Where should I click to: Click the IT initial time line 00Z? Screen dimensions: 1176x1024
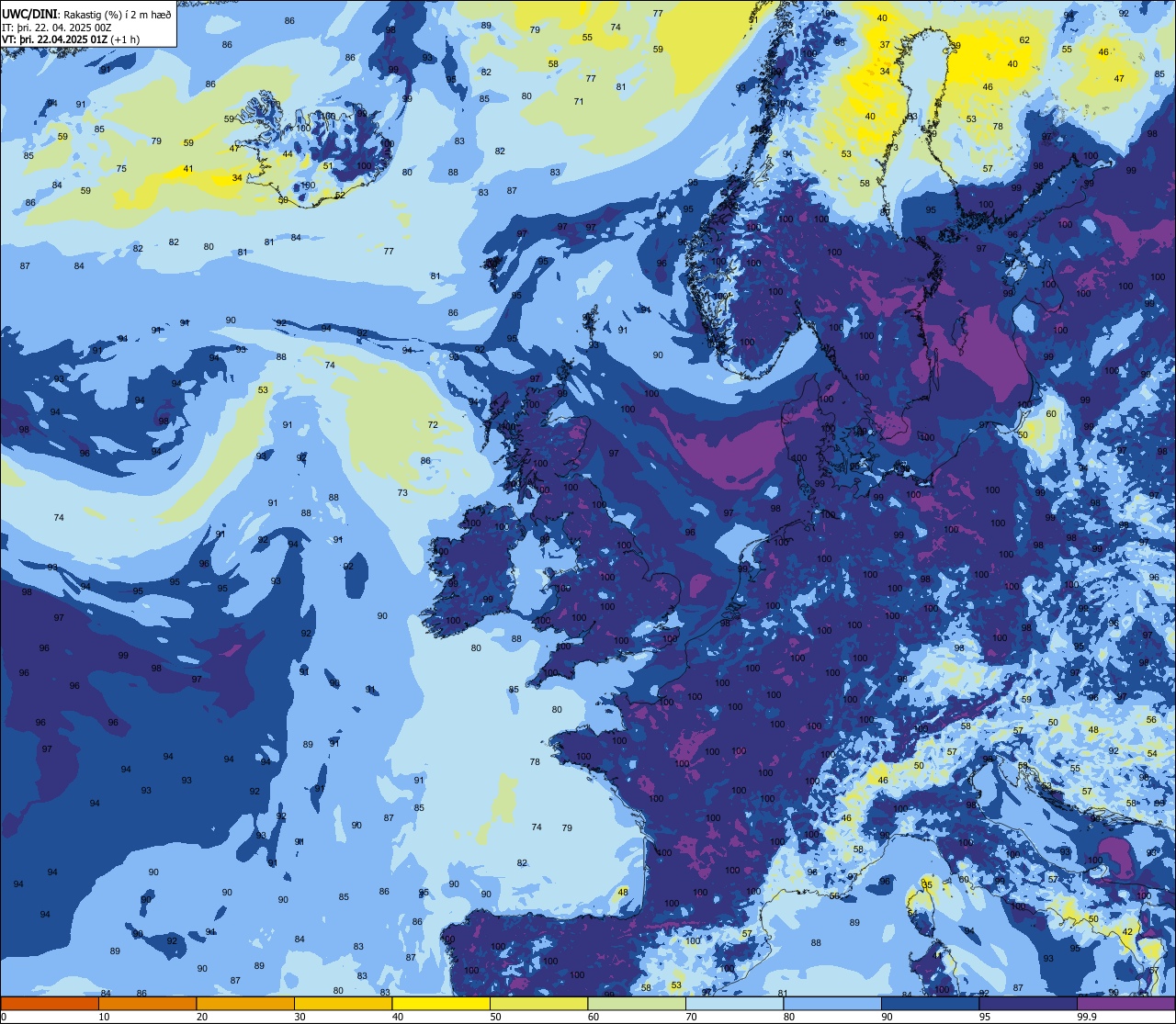tap(57, 28)
